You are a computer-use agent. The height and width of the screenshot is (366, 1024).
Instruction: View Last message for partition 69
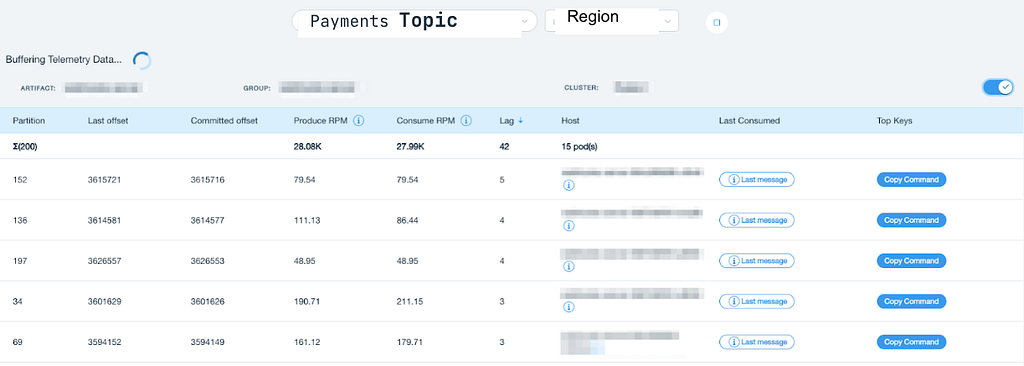[x=757, y=342]
